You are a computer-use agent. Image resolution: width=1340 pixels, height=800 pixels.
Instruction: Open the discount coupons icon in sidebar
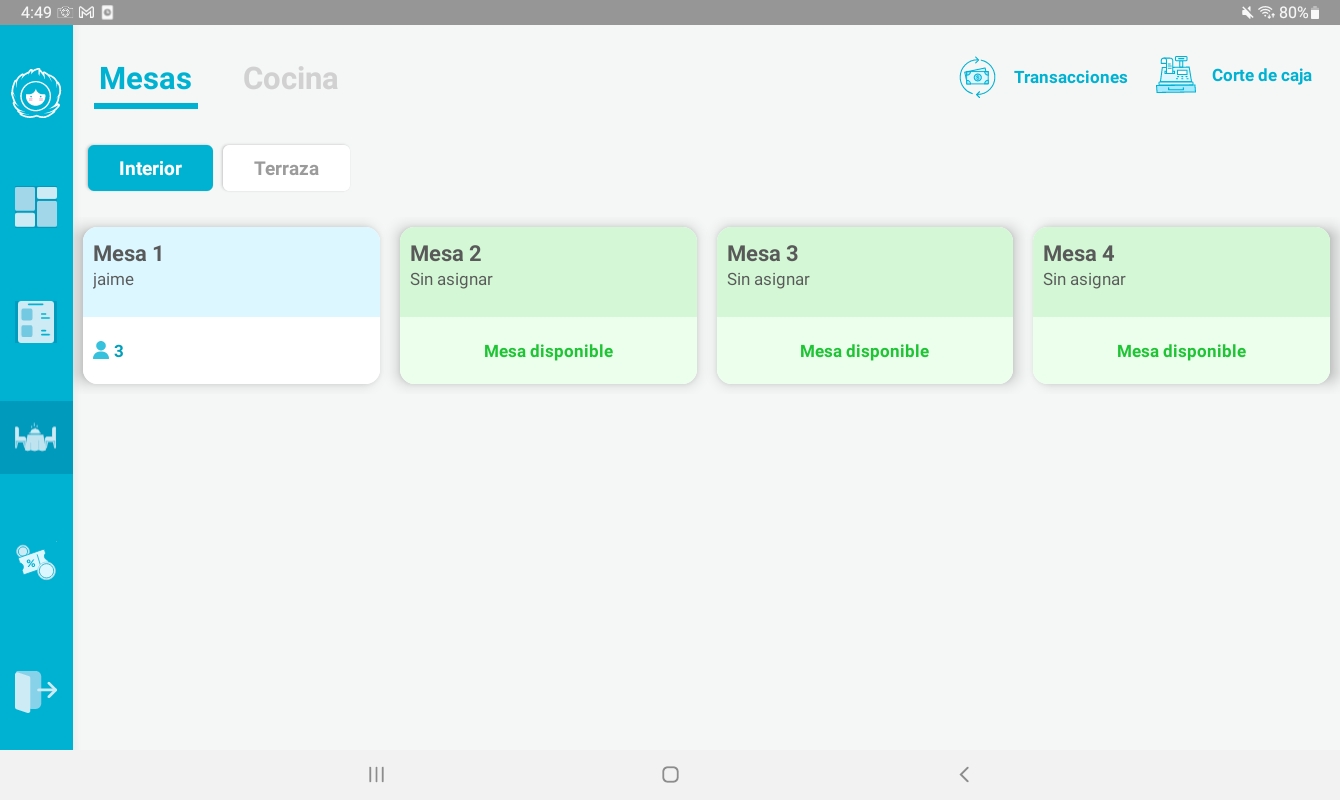(x=36, y=562)
